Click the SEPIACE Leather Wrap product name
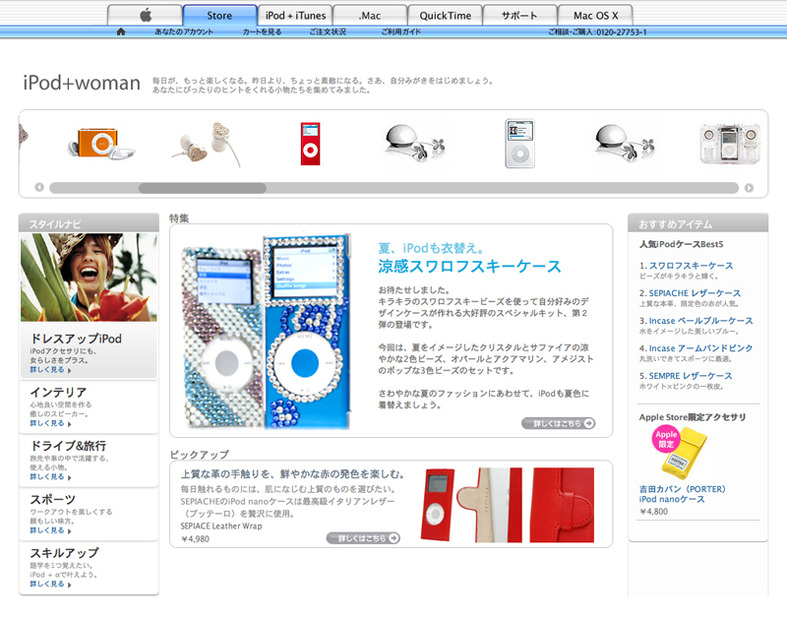The width and height of the screenshot is (787, 620). 221,526
